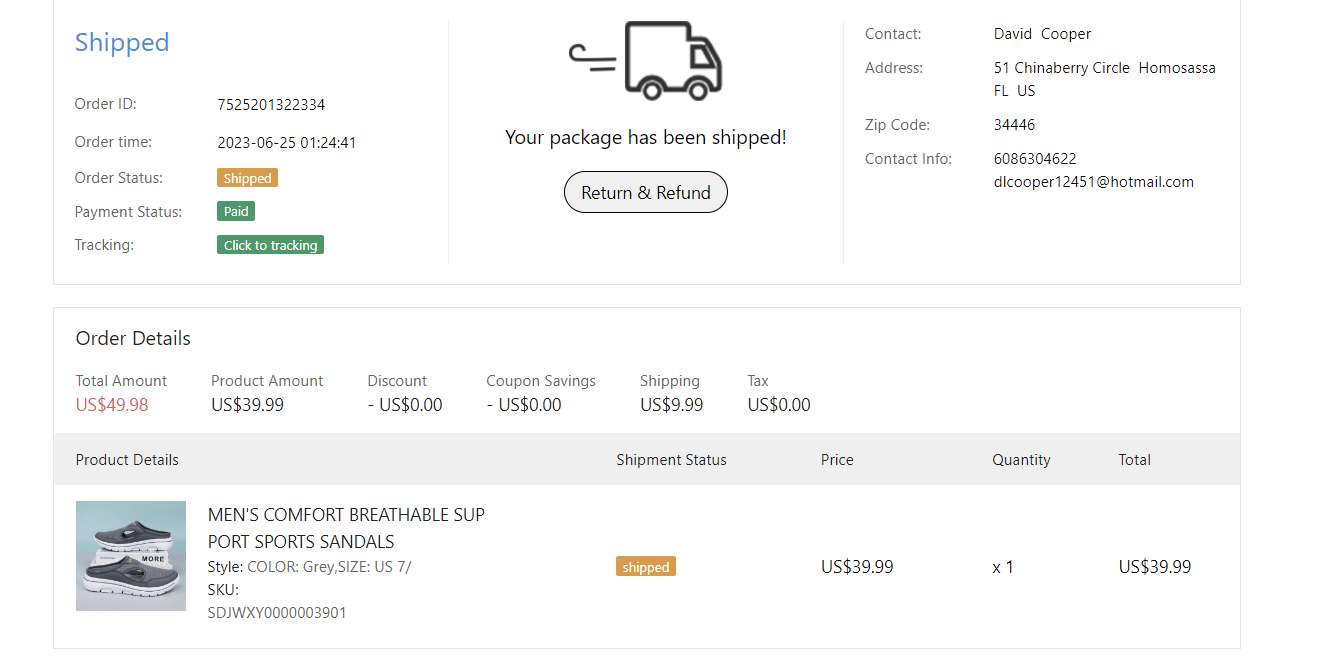
Task: Click the blue Shipped heading
Action: (x=122, y=42)
